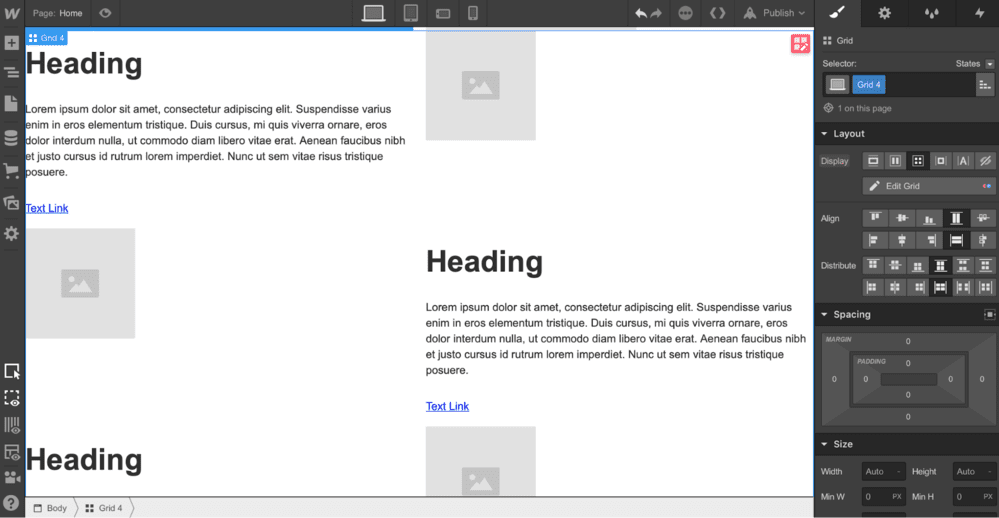999x518 pixels.
Task: Open the Assets panel
Action: tap(11, 202)
